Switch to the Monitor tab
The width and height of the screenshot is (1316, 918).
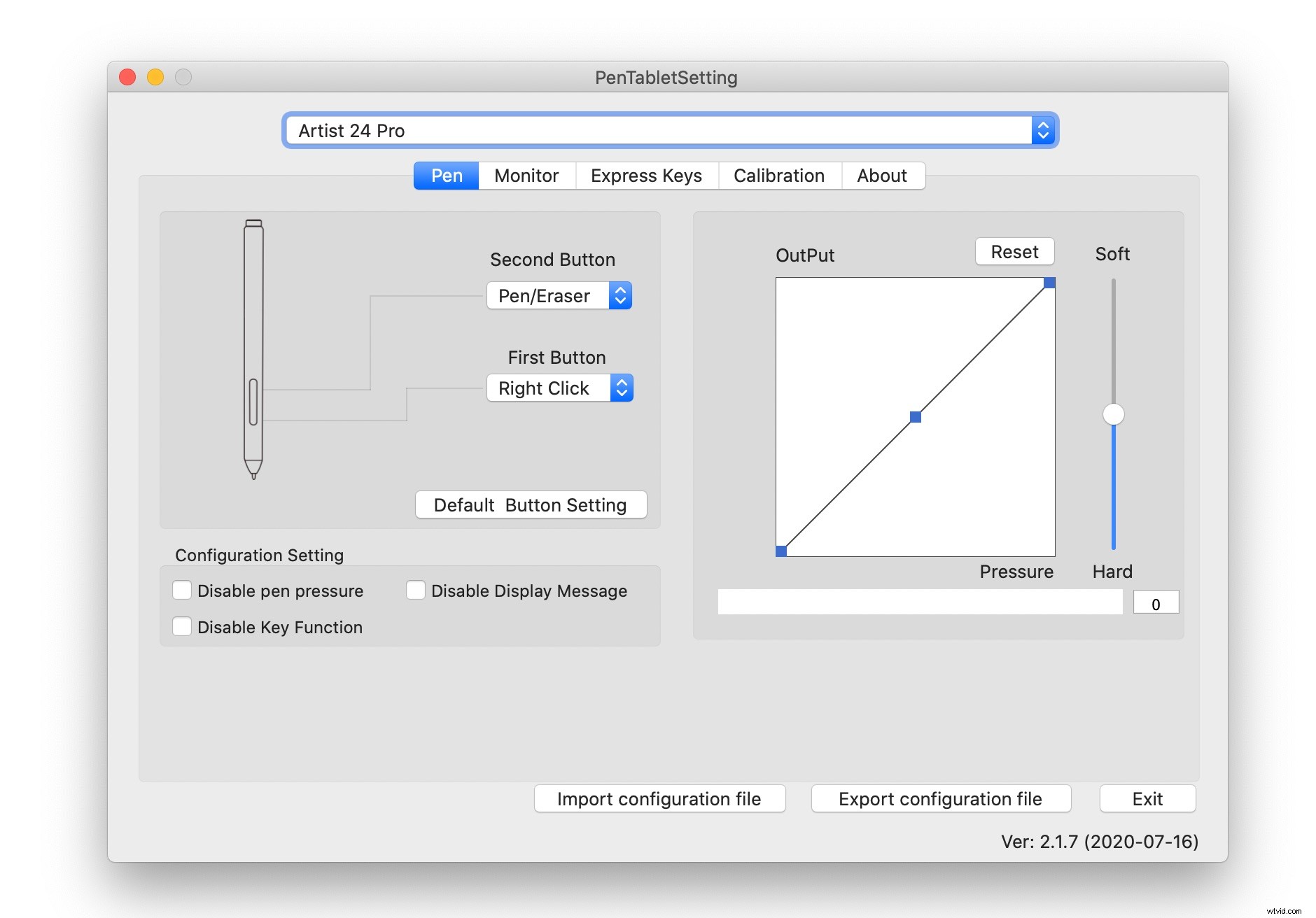526,176
